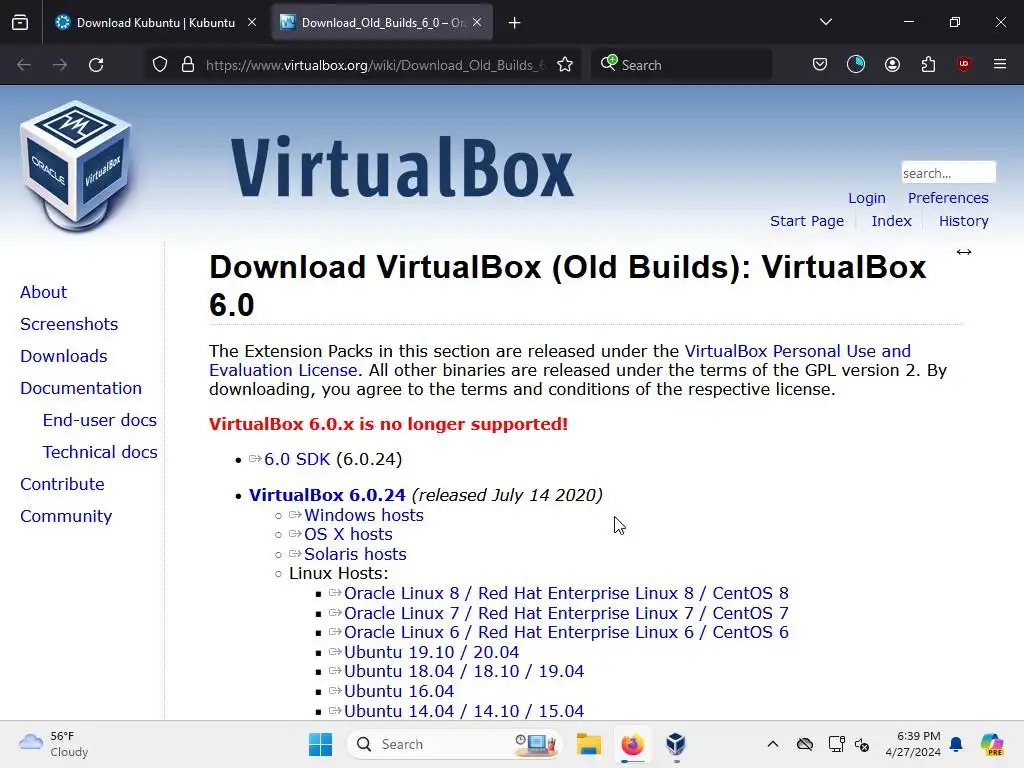Download the Ubuntu 16.04 build
This screenshot has height=768, width=1024.
point(399,691)
